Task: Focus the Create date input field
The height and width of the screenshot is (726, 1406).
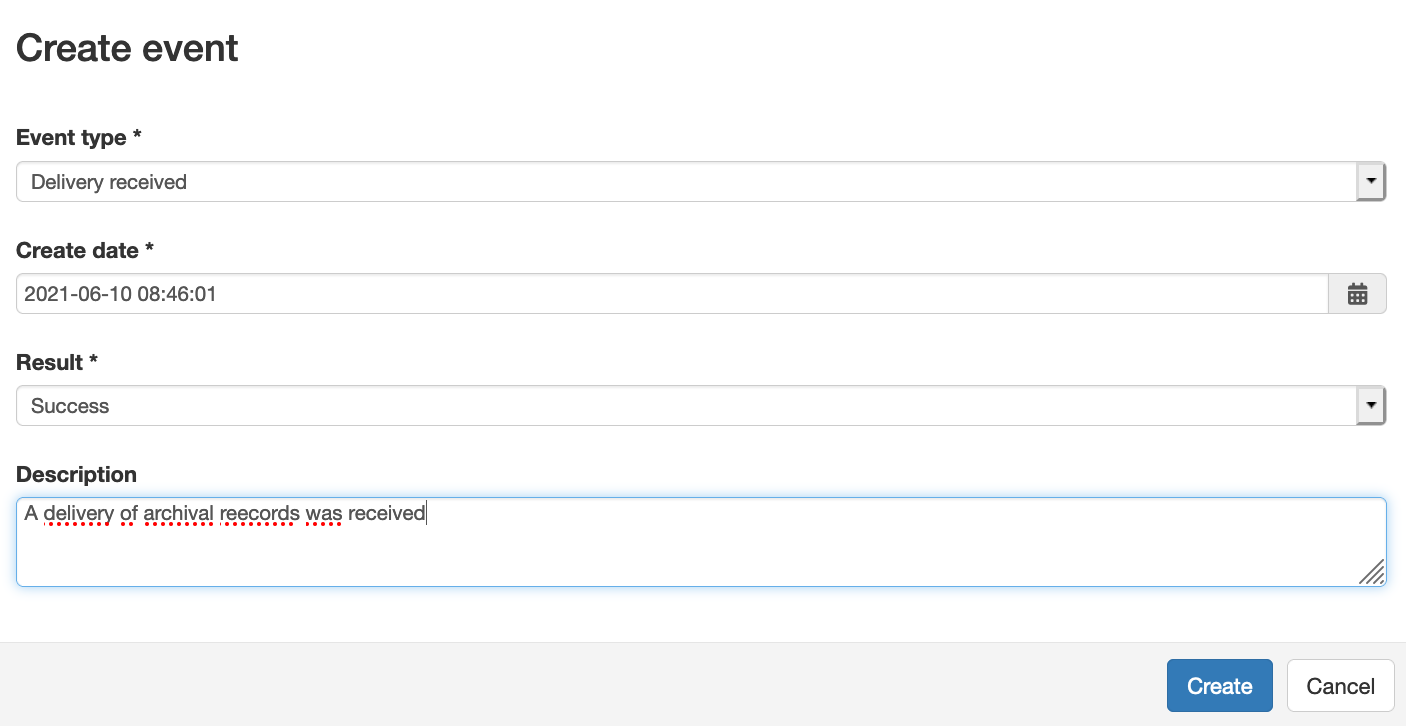Action: pyautogui.click(x=672, y=294)
